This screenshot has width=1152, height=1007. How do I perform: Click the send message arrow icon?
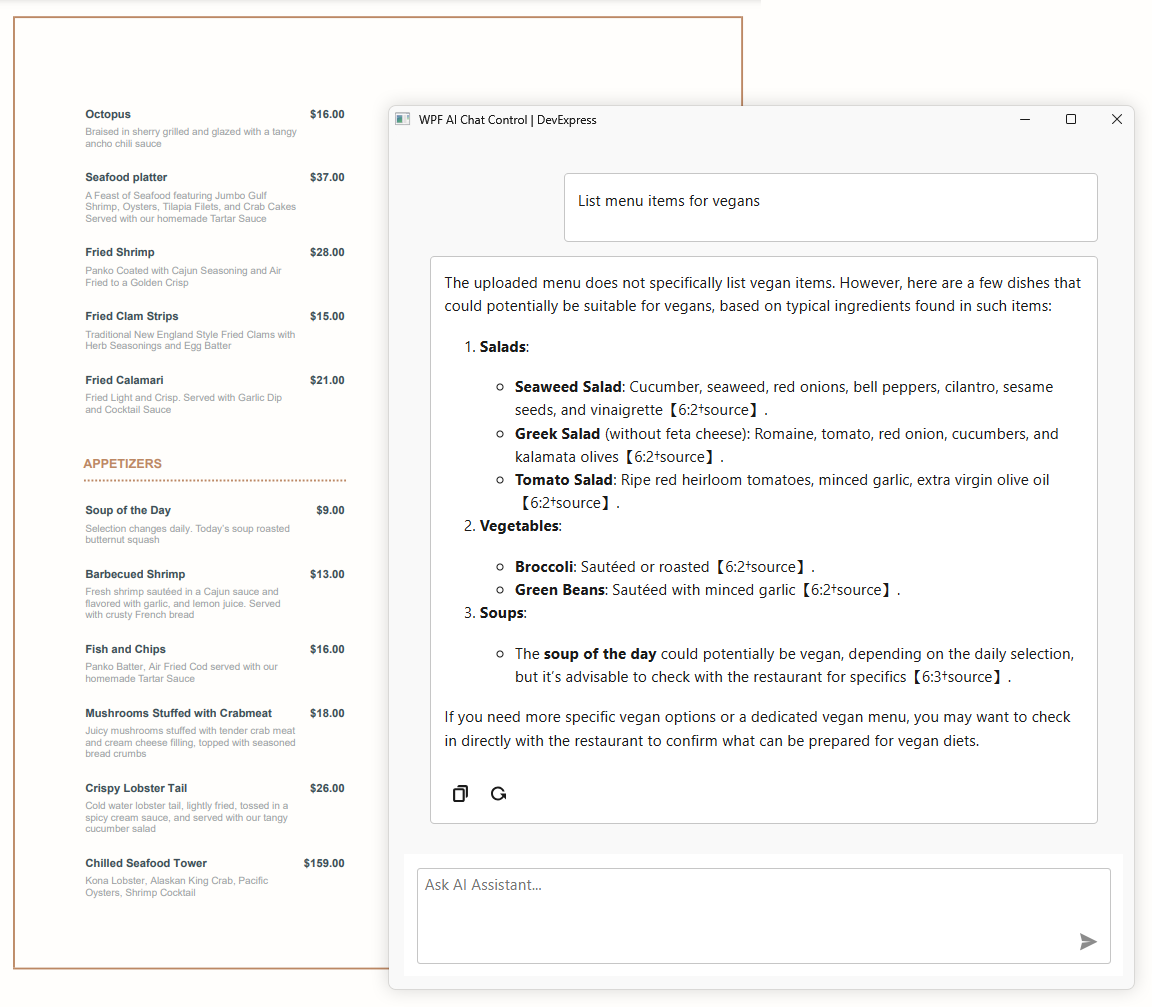(1088, 941)
